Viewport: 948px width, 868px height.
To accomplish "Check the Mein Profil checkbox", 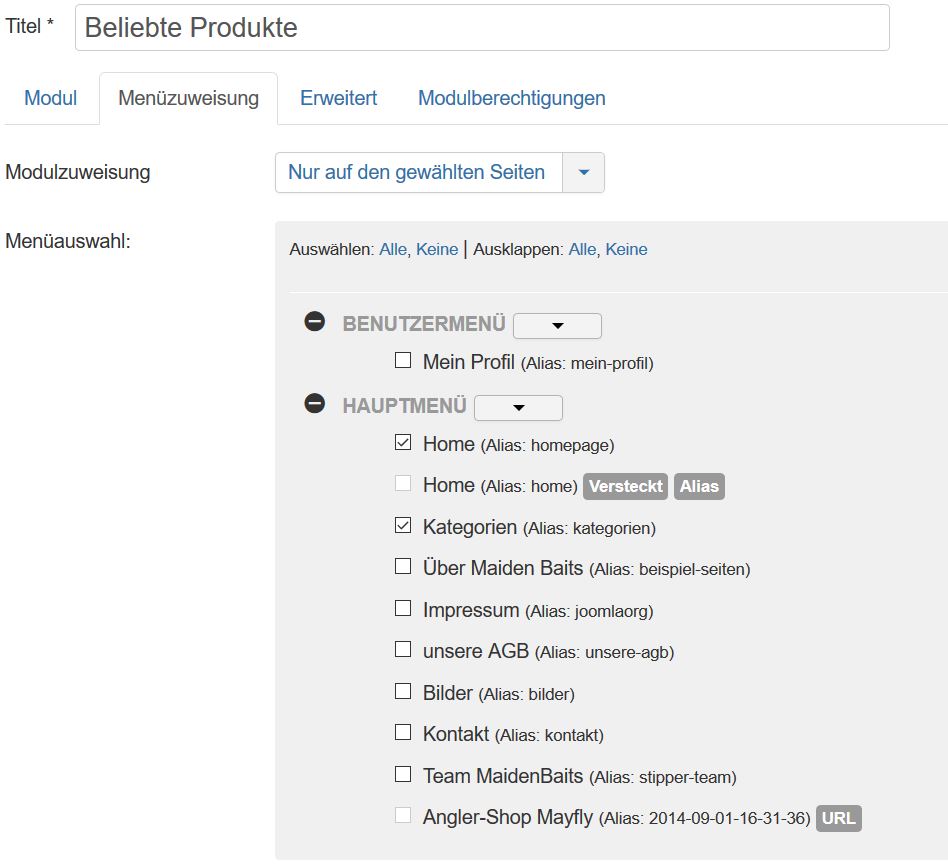I will [x=403, y=361].
